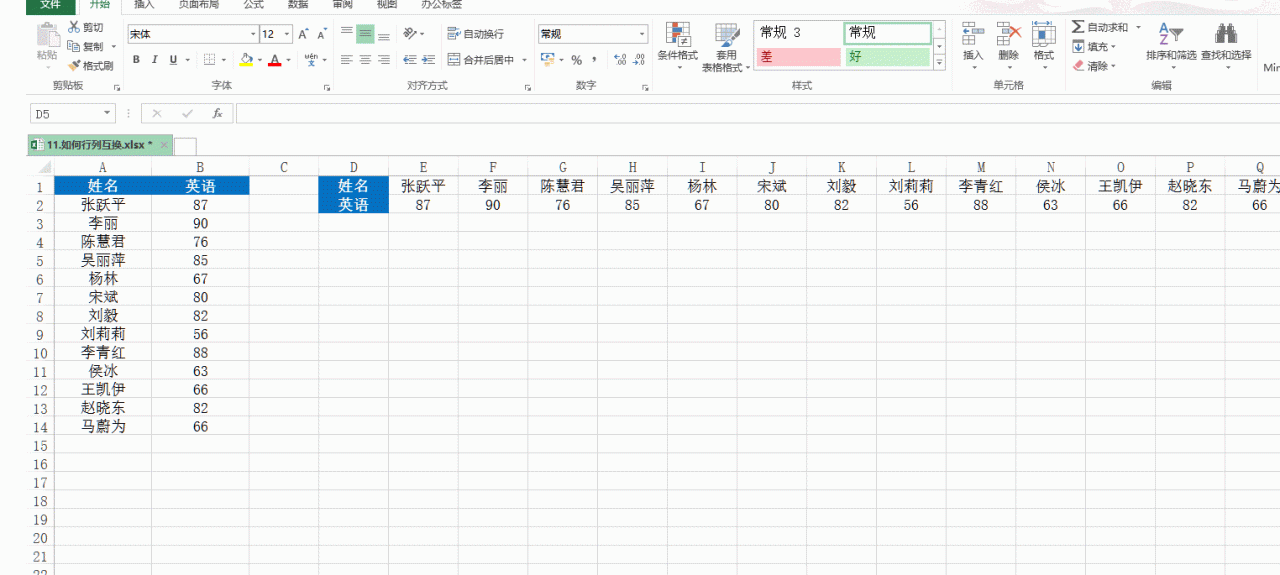Viewport: 1280px width, 575px height.
Task: Open the Insert Function fx button
Action: [x=217, y=114]
